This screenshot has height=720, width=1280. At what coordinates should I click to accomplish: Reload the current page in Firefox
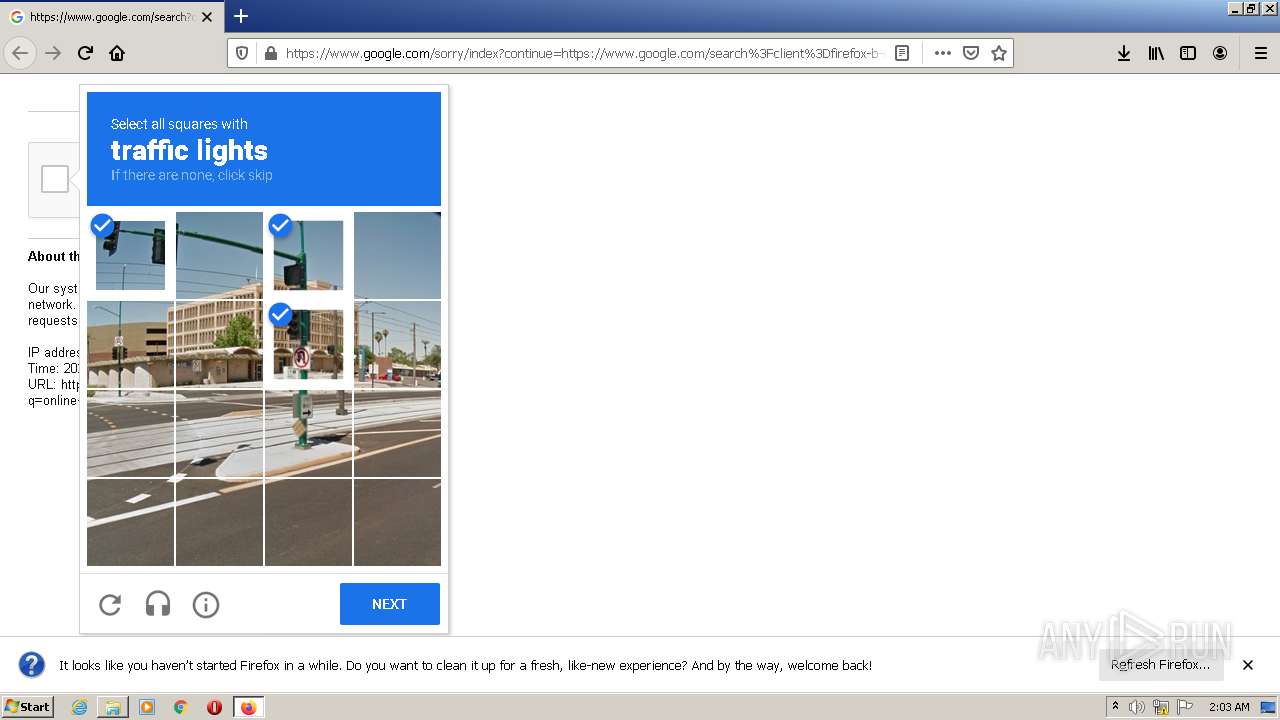(x=85, y=53)
